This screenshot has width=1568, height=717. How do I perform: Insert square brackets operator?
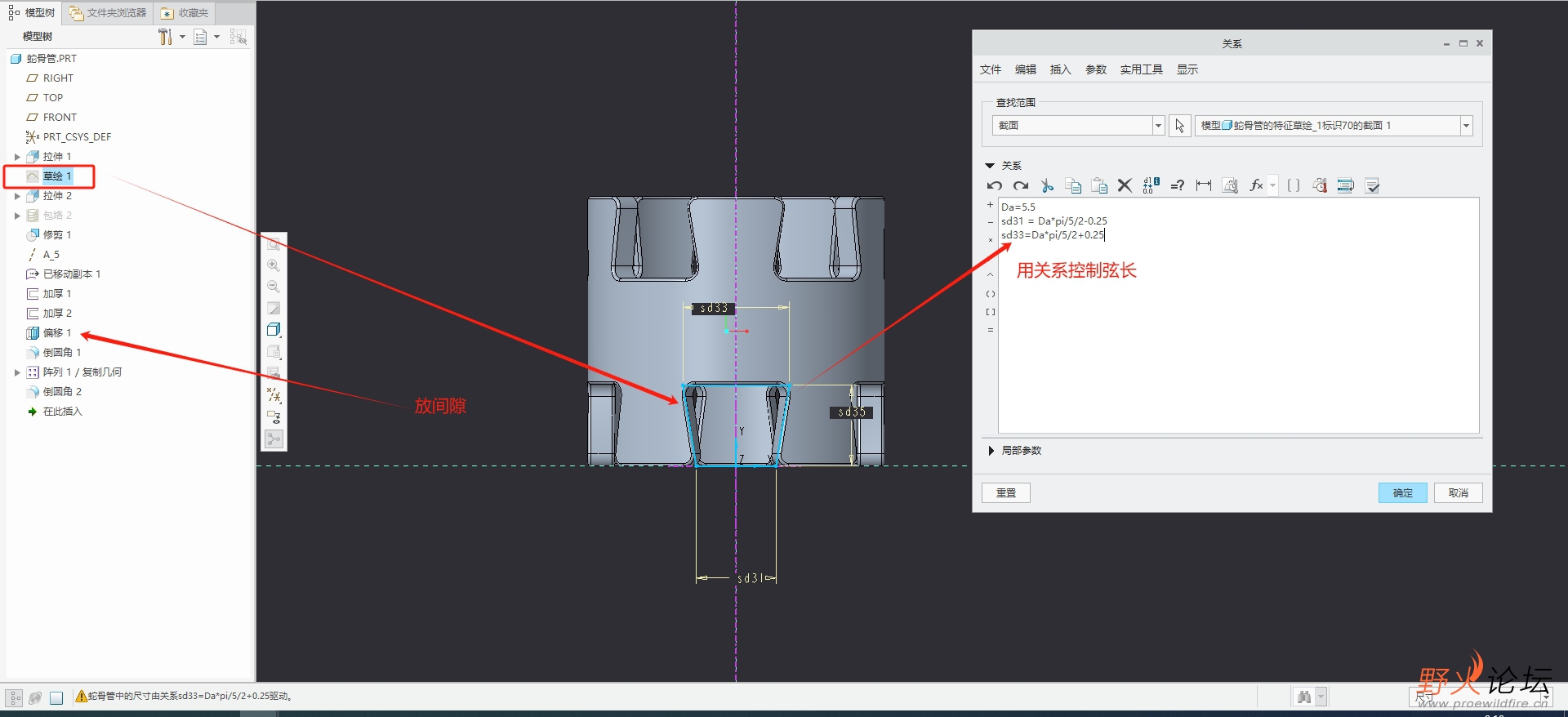click(990, 312)
